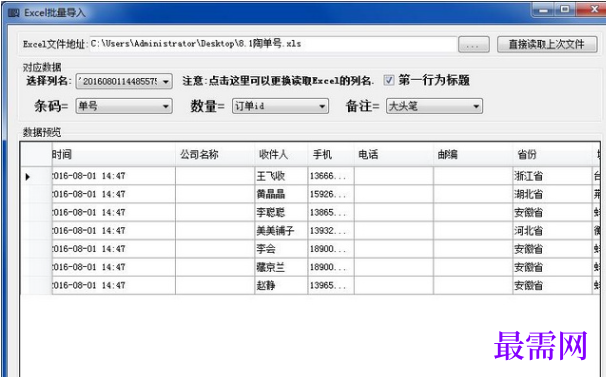Click the phone cell 13932...

(x=331, y=230)
